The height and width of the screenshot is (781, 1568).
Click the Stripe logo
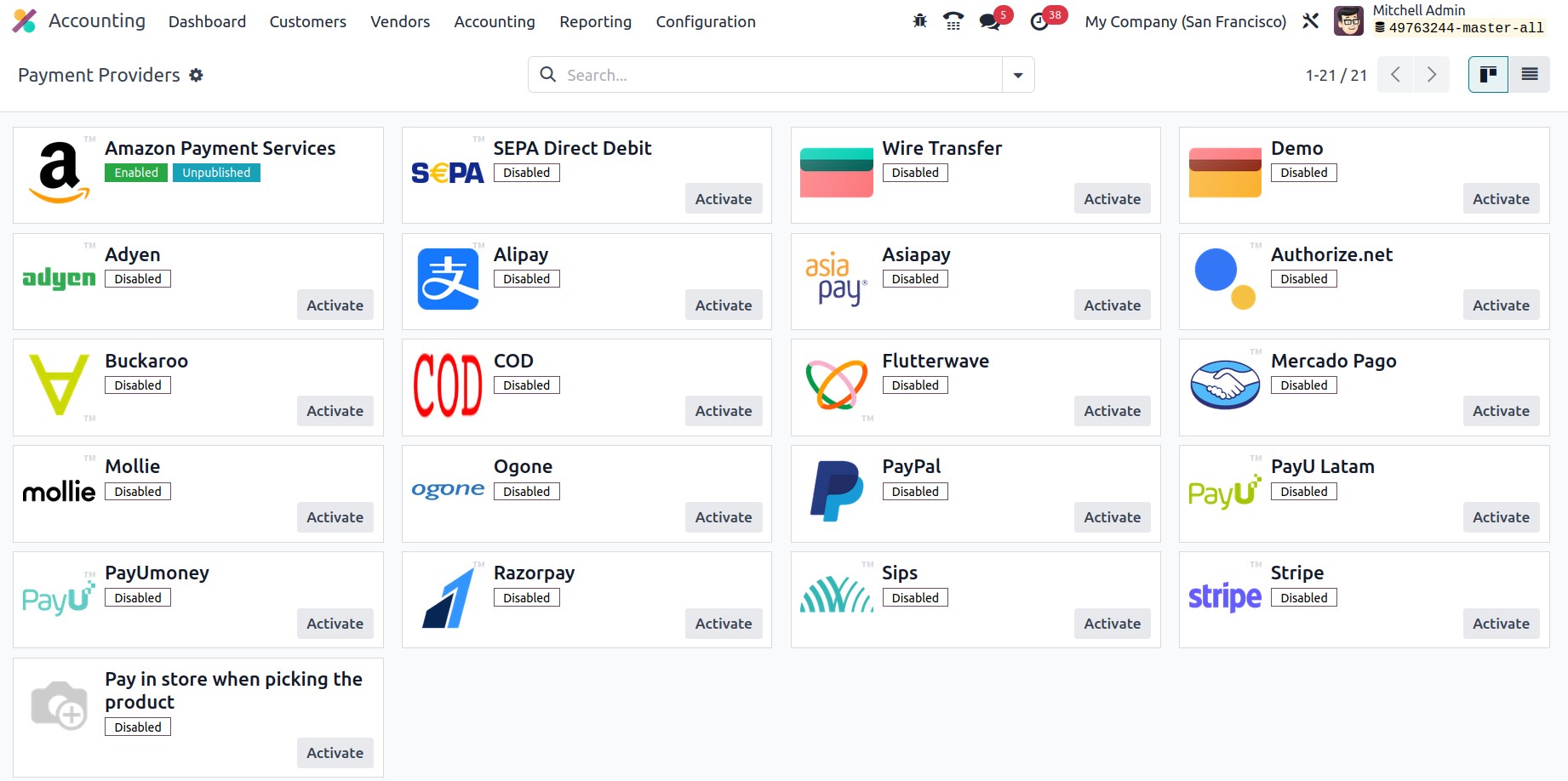1225,597
